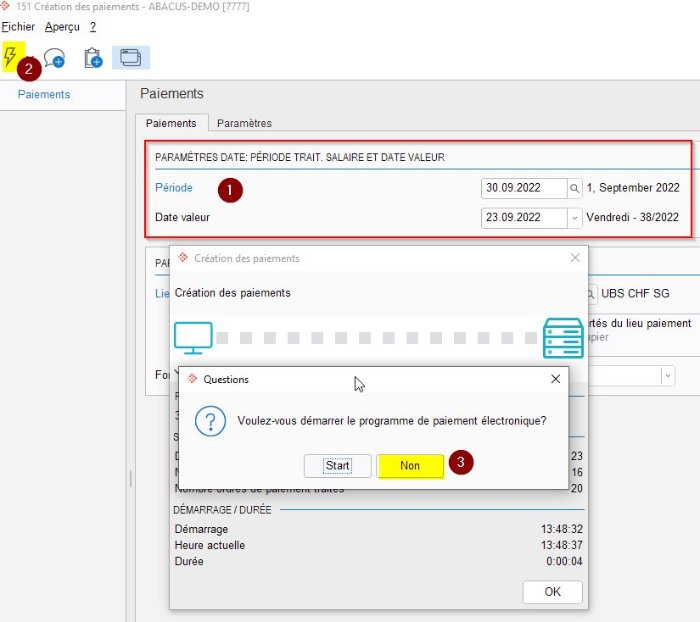
Task: Toggle the window layout toolbar icon
Action: click(131, 58)
